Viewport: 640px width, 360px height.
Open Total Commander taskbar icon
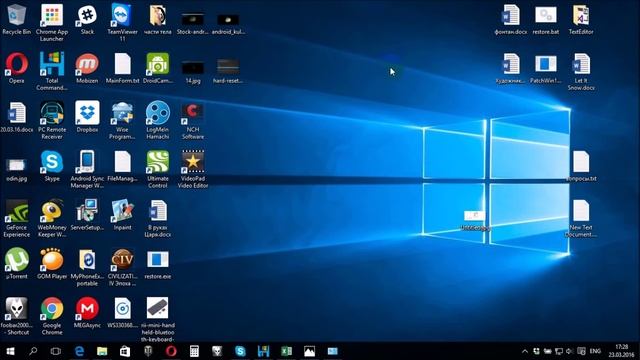click(263, 351)
